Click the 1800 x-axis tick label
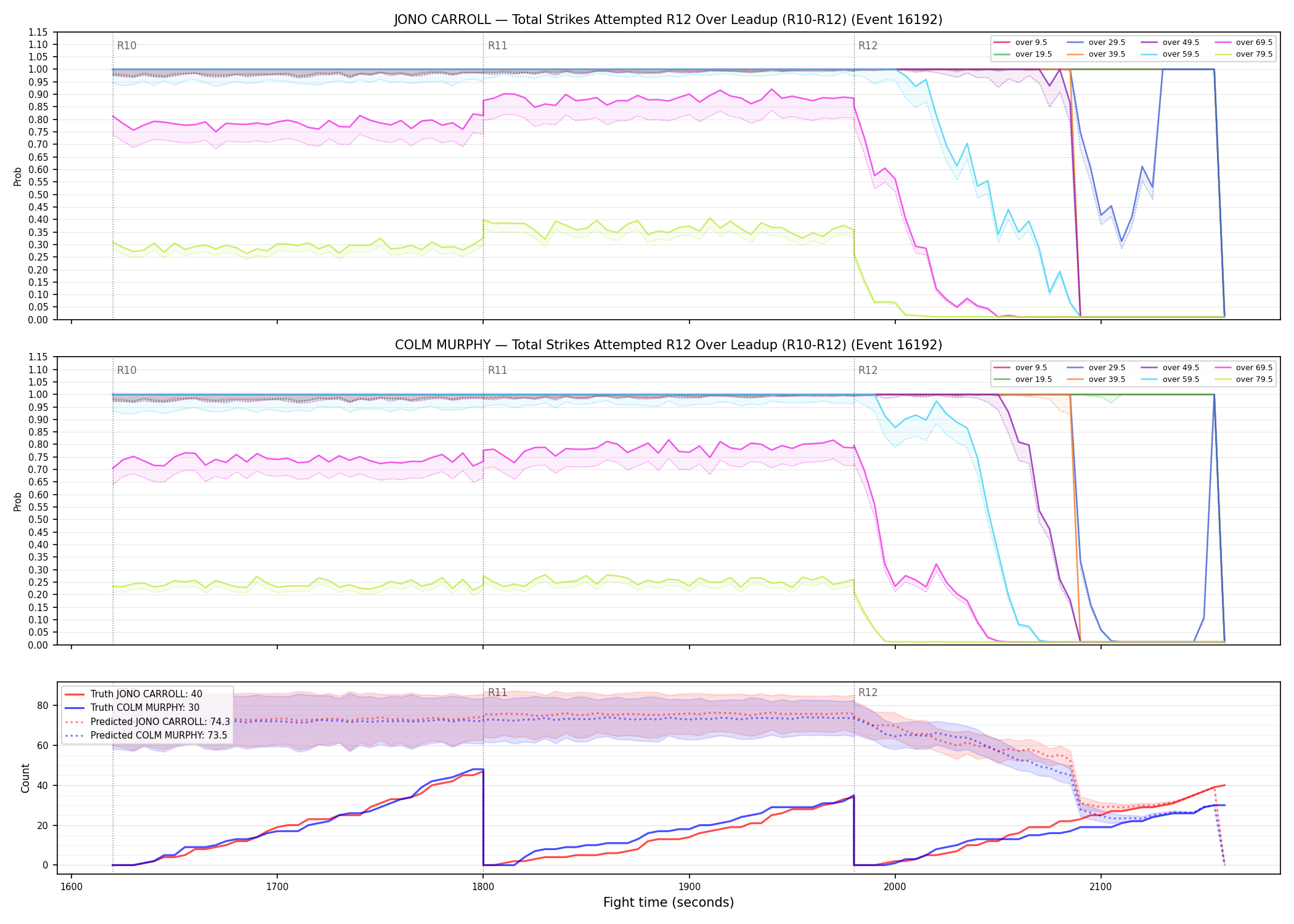This screenshot has width=1294, height=924. [x=483, y=886]
